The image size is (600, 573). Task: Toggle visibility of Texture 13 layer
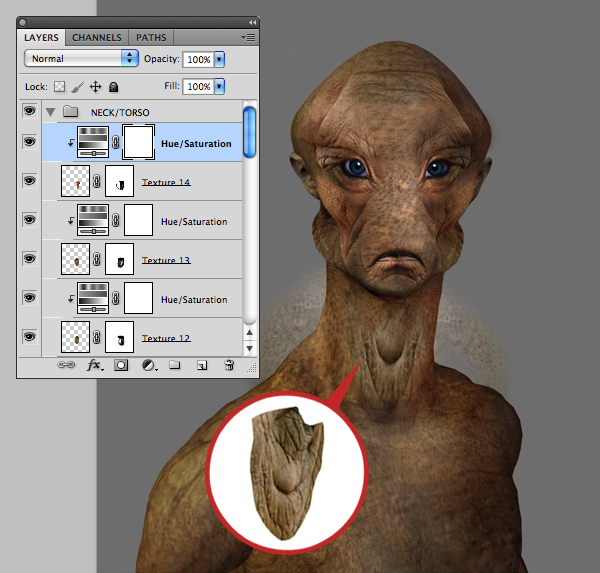(x=29, y=259)
